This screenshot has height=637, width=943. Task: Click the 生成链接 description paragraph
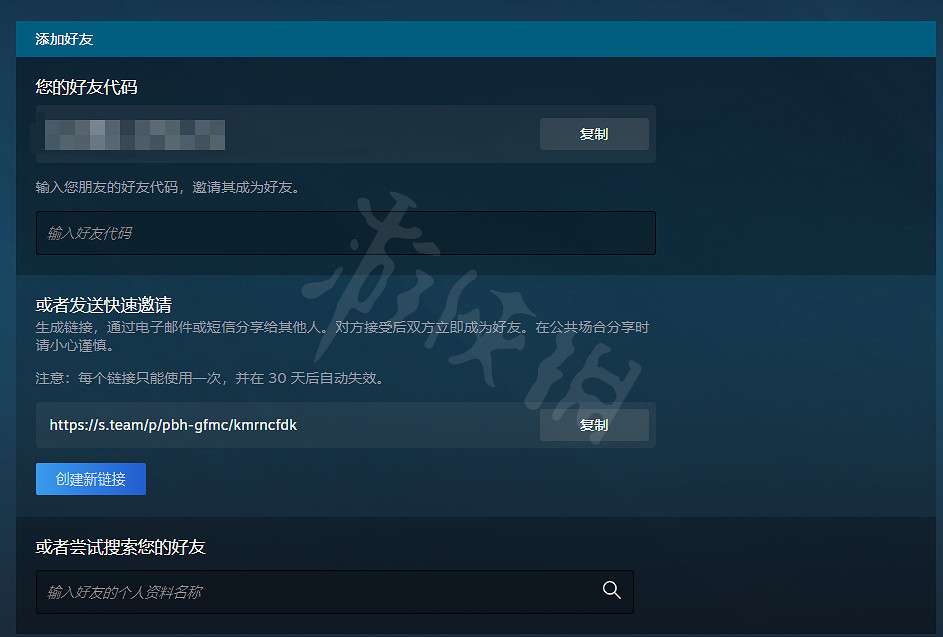click(x=342, y=336)
